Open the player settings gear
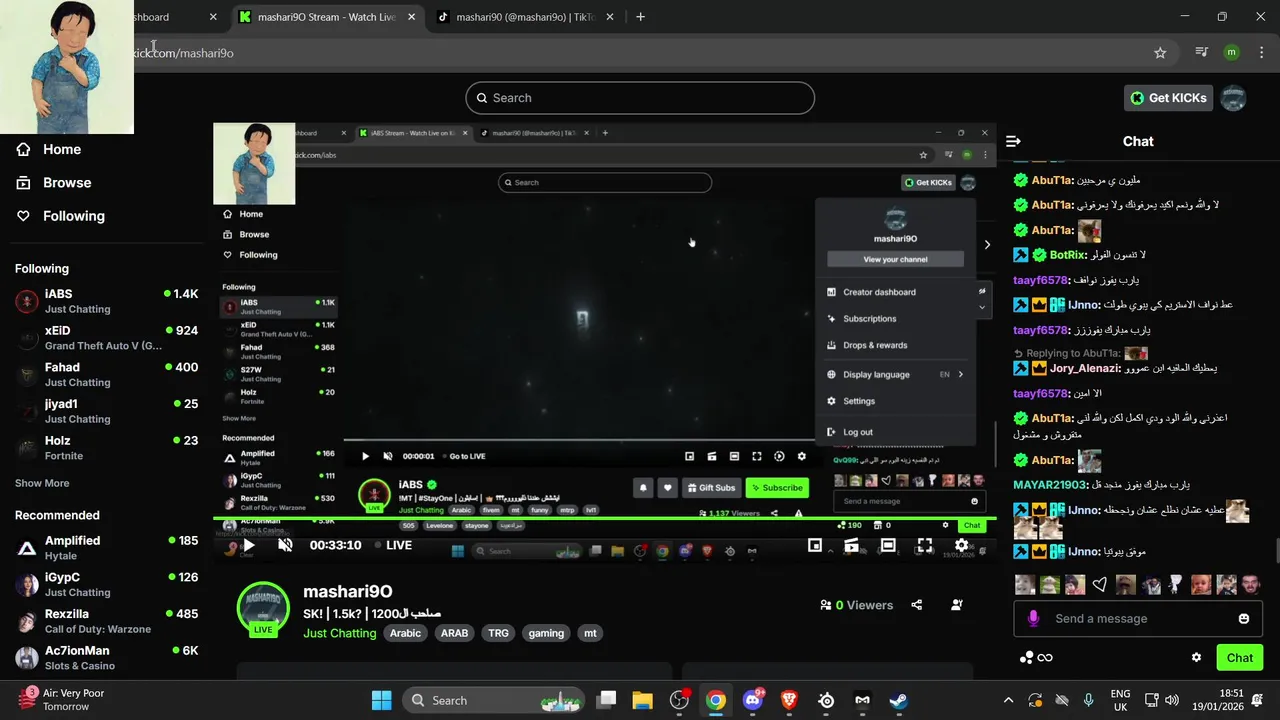The image size is (1280, 720). (x=961, y=545)
